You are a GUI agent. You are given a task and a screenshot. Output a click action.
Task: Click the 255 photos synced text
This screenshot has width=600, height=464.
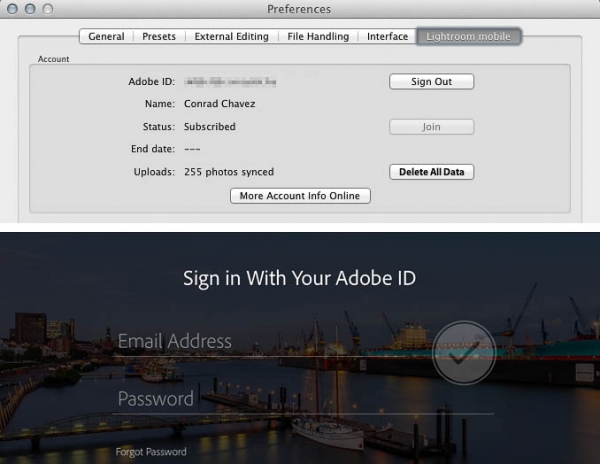[x=229, y=172]
